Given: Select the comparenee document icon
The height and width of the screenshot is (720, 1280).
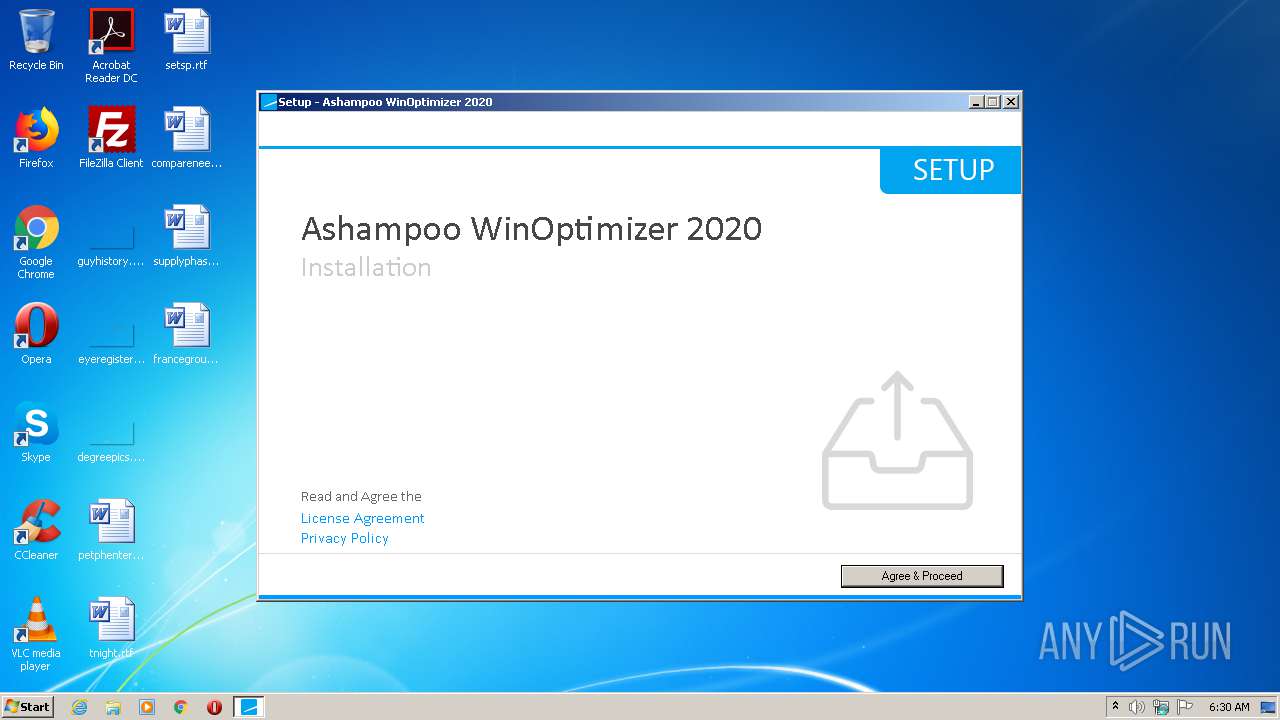Looking at the screenshot, I should pos(186,138).
